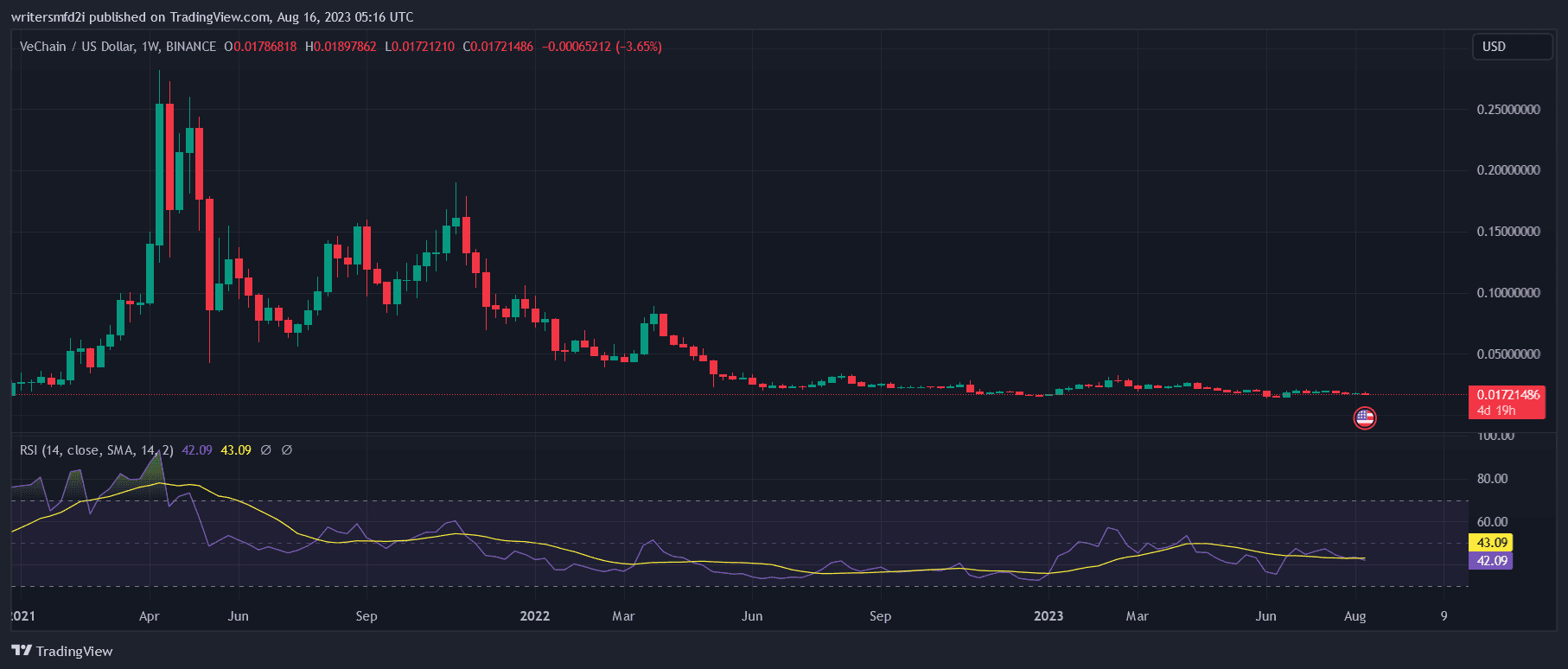1568x669 pixels.
Task: Click the negative change value −0.00065212 (−3.65%)
Action: pos(602,47)
